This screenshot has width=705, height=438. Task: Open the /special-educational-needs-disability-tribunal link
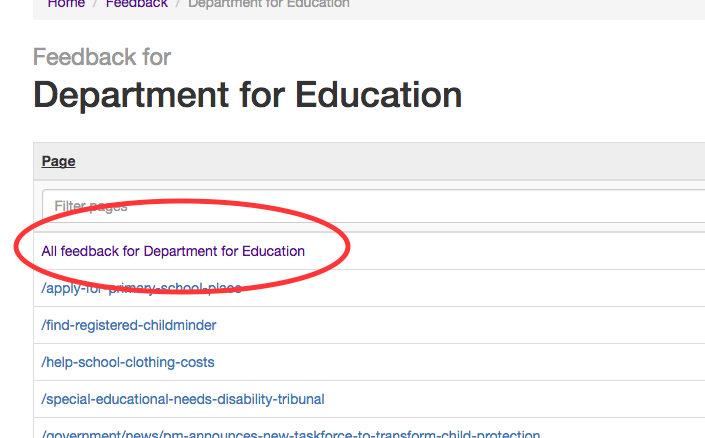click(183, 399)
